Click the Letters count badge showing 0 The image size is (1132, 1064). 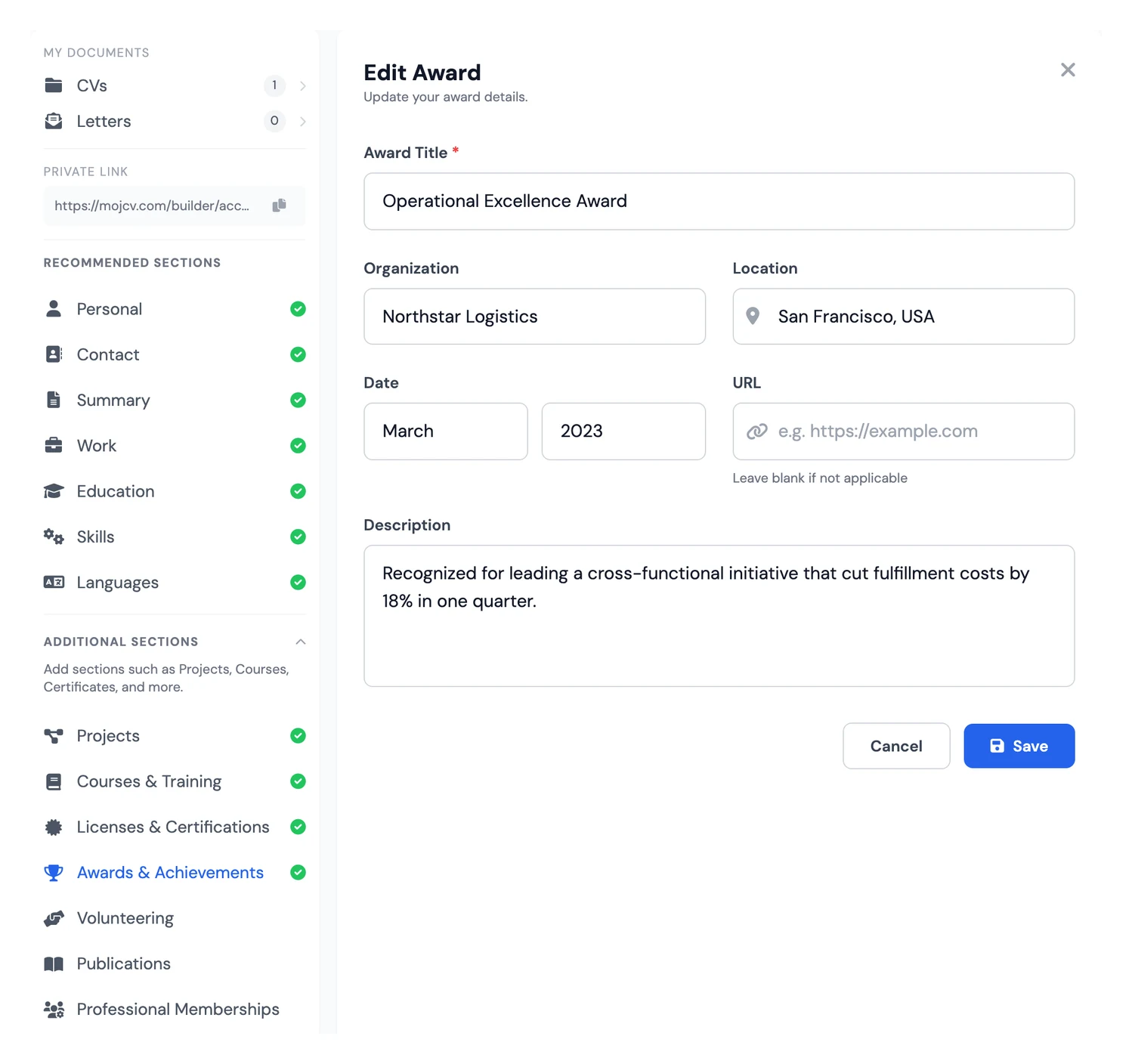pyautogui.click(x=274, y=121)
